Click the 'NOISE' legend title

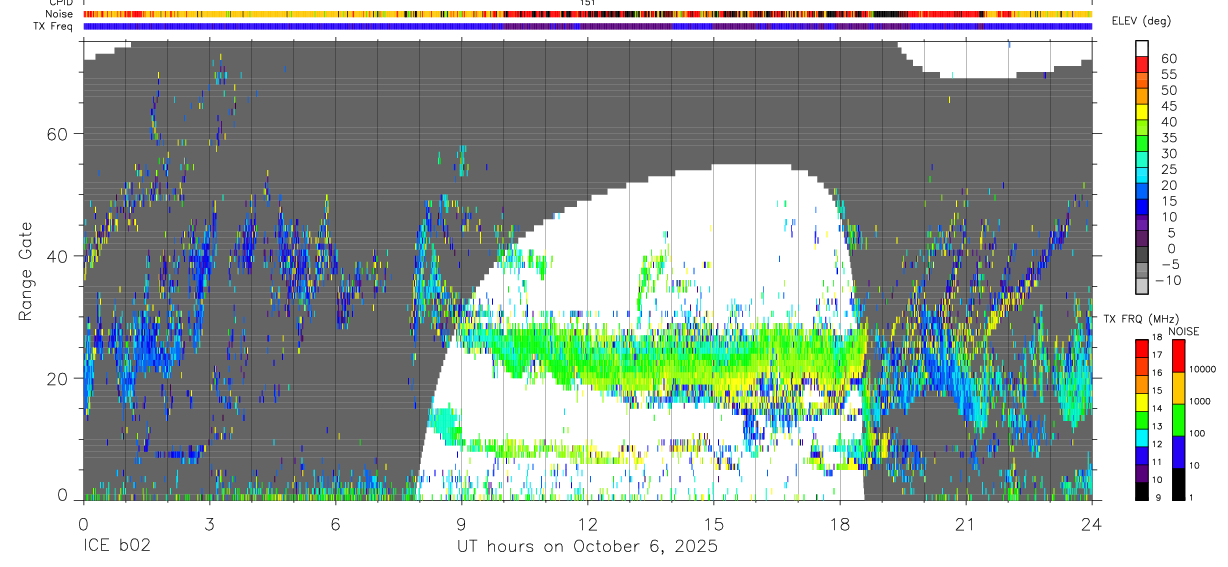[x=1184, y=331]
